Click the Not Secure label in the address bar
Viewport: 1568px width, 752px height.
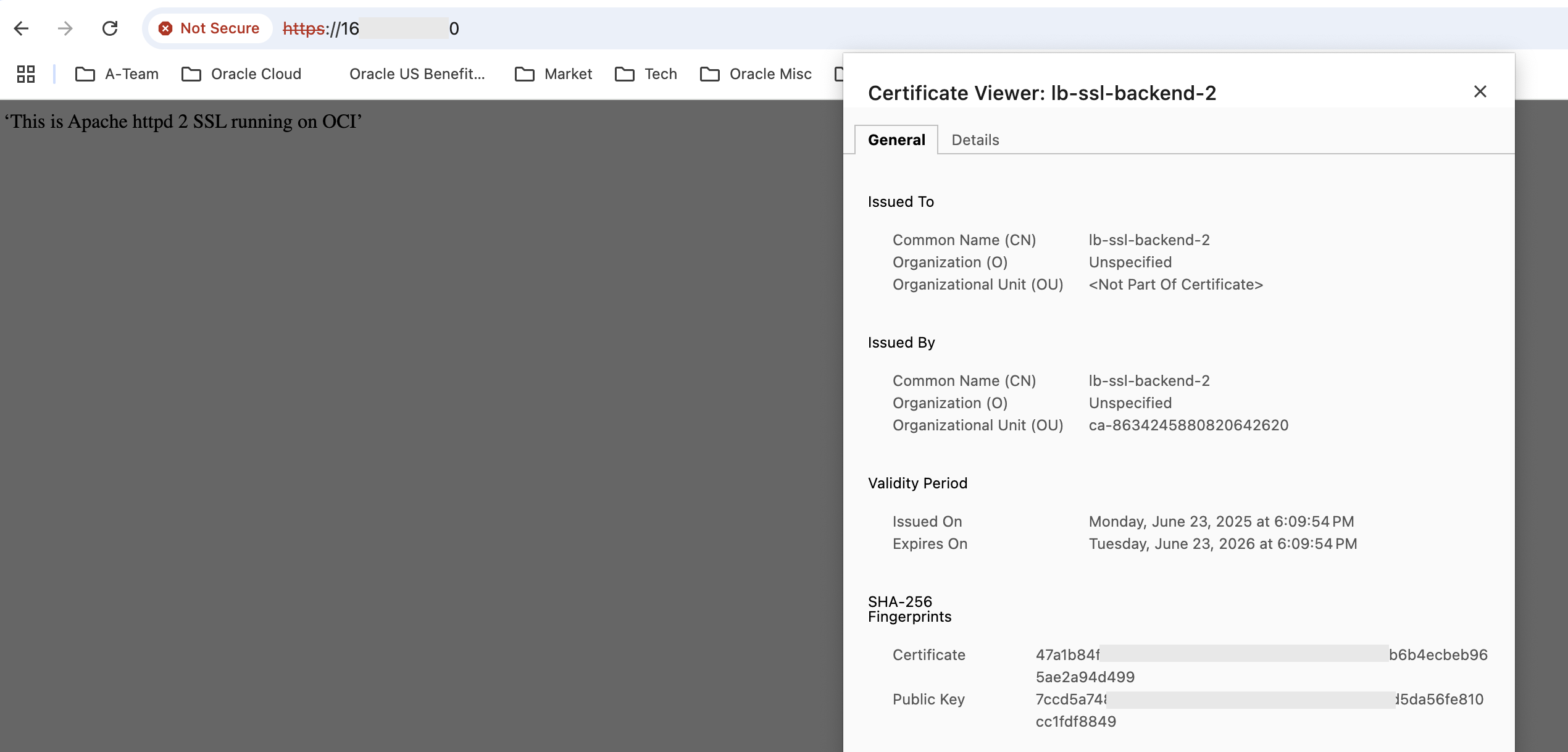tap(219, 28)
